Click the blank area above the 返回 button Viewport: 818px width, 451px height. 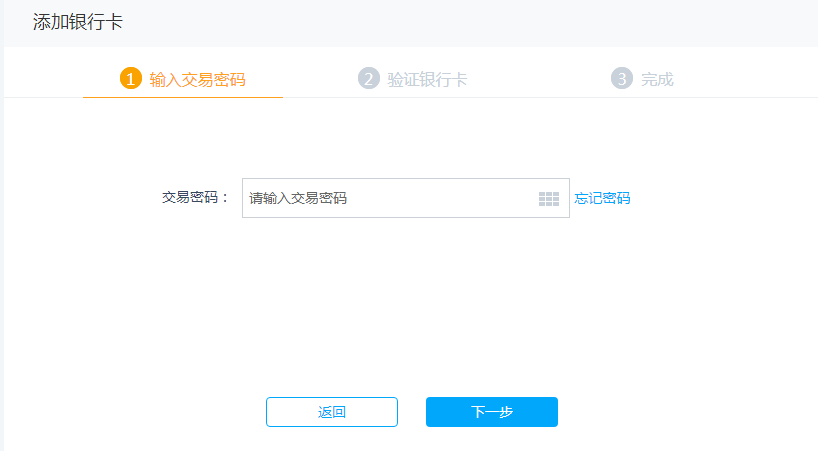[332, 313]
